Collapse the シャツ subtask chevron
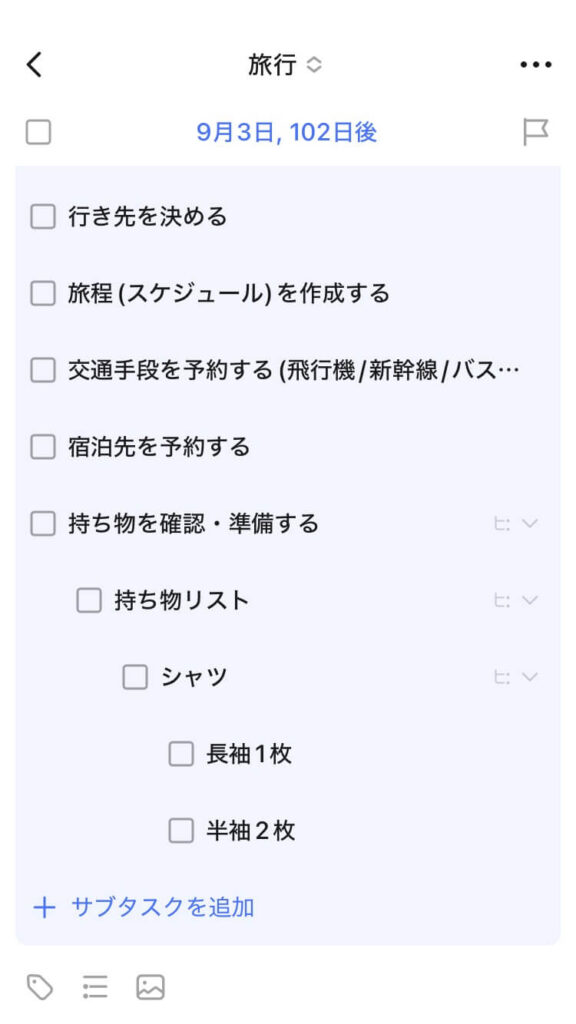The height and width of the screenshot is (1024, 576). [x=530, y=677]
